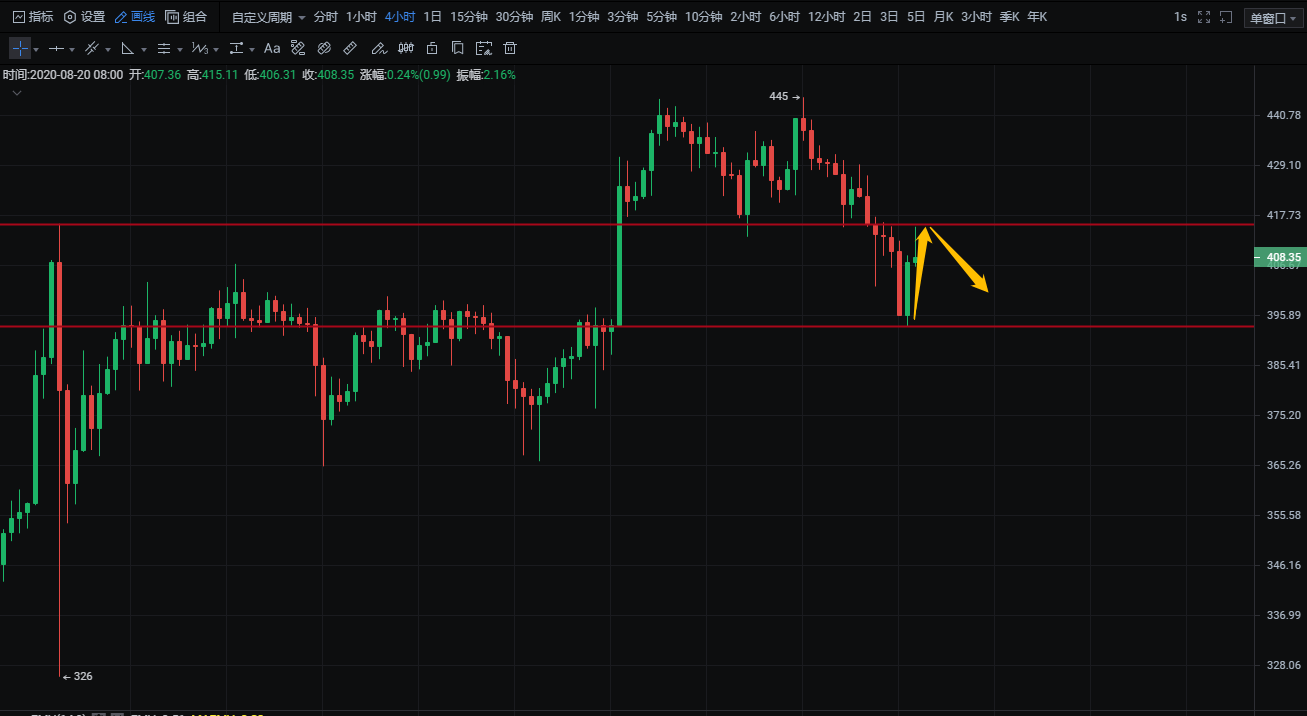1307x716 pixels.
Task: Select the upper red horizontal resistance line
Action: tap(300, 224)
